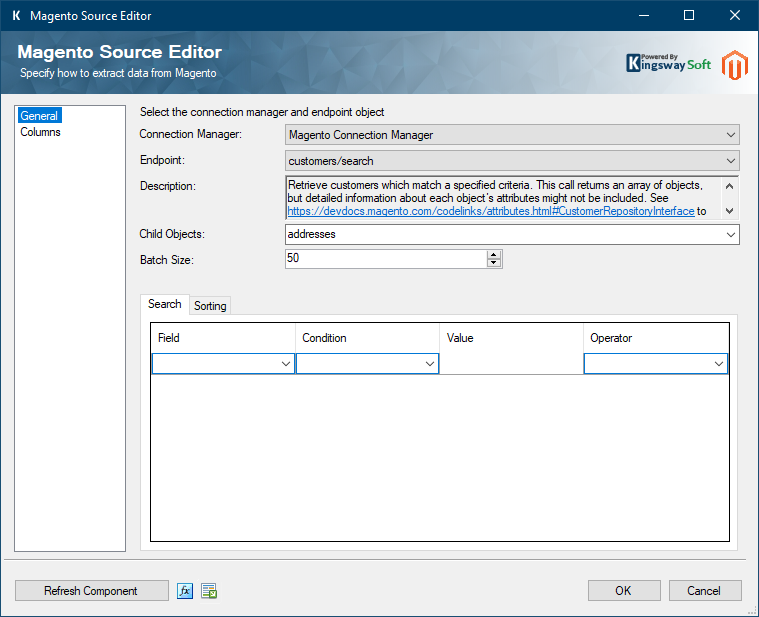Select the Search tab
759x617 pixels.
[x=165, y=304]
